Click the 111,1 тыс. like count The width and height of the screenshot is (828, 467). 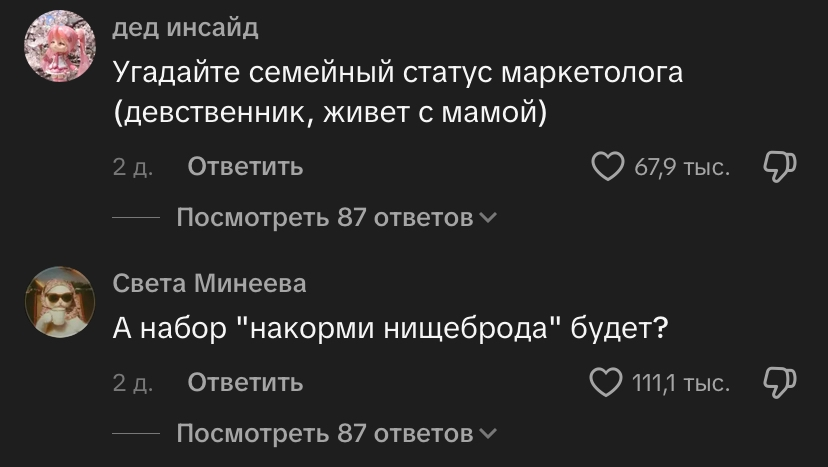coord(682,382)
